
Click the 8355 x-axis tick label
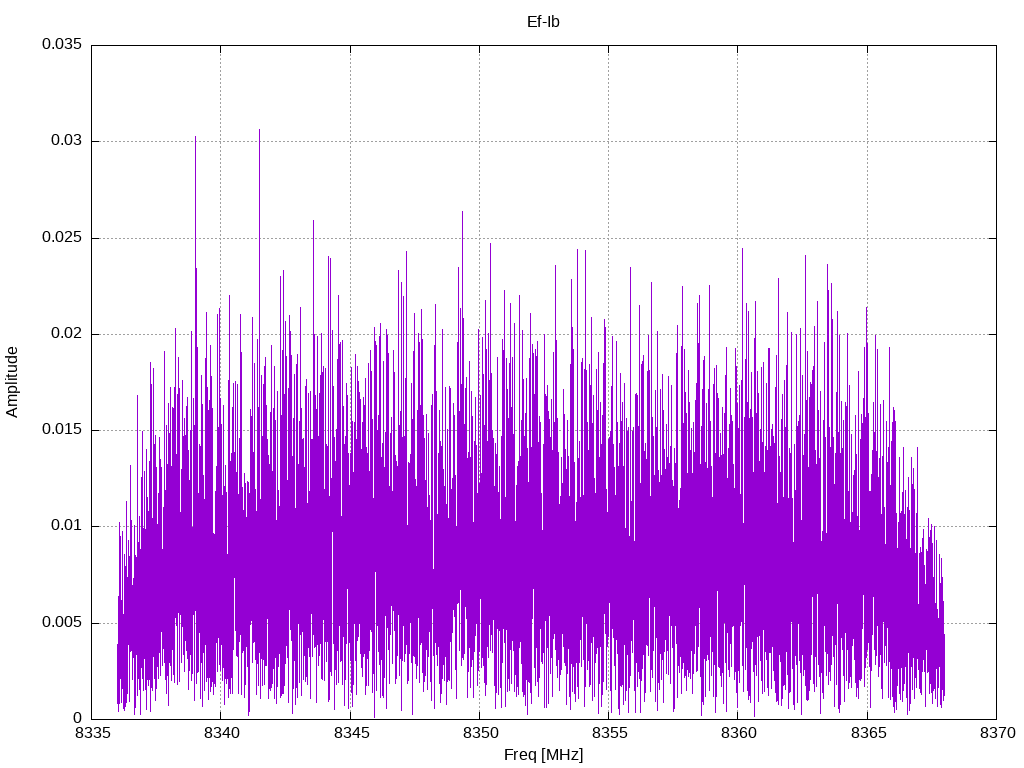tap(609, 733)
